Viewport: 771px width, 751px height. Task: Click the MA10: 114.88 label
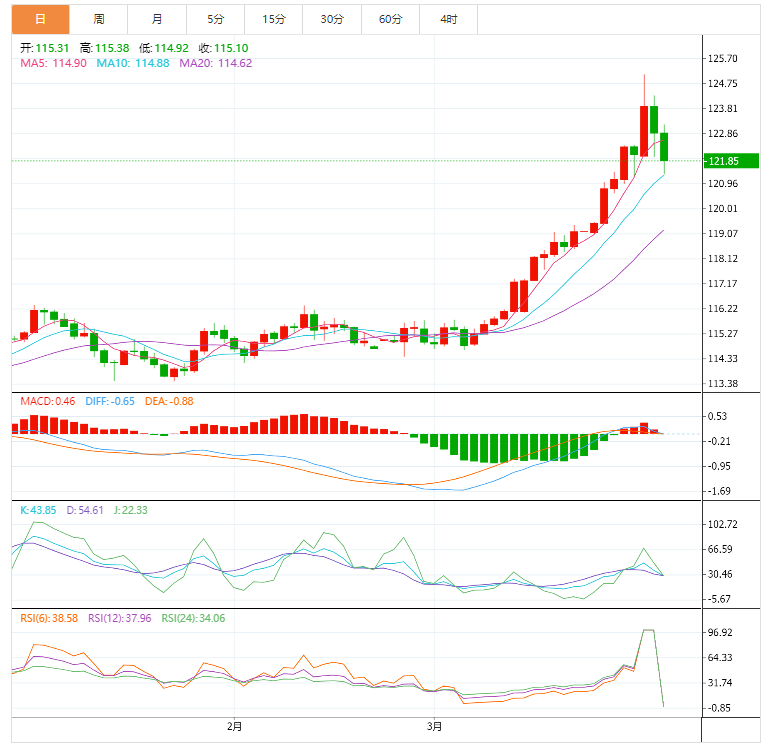(x=133, y=63)
